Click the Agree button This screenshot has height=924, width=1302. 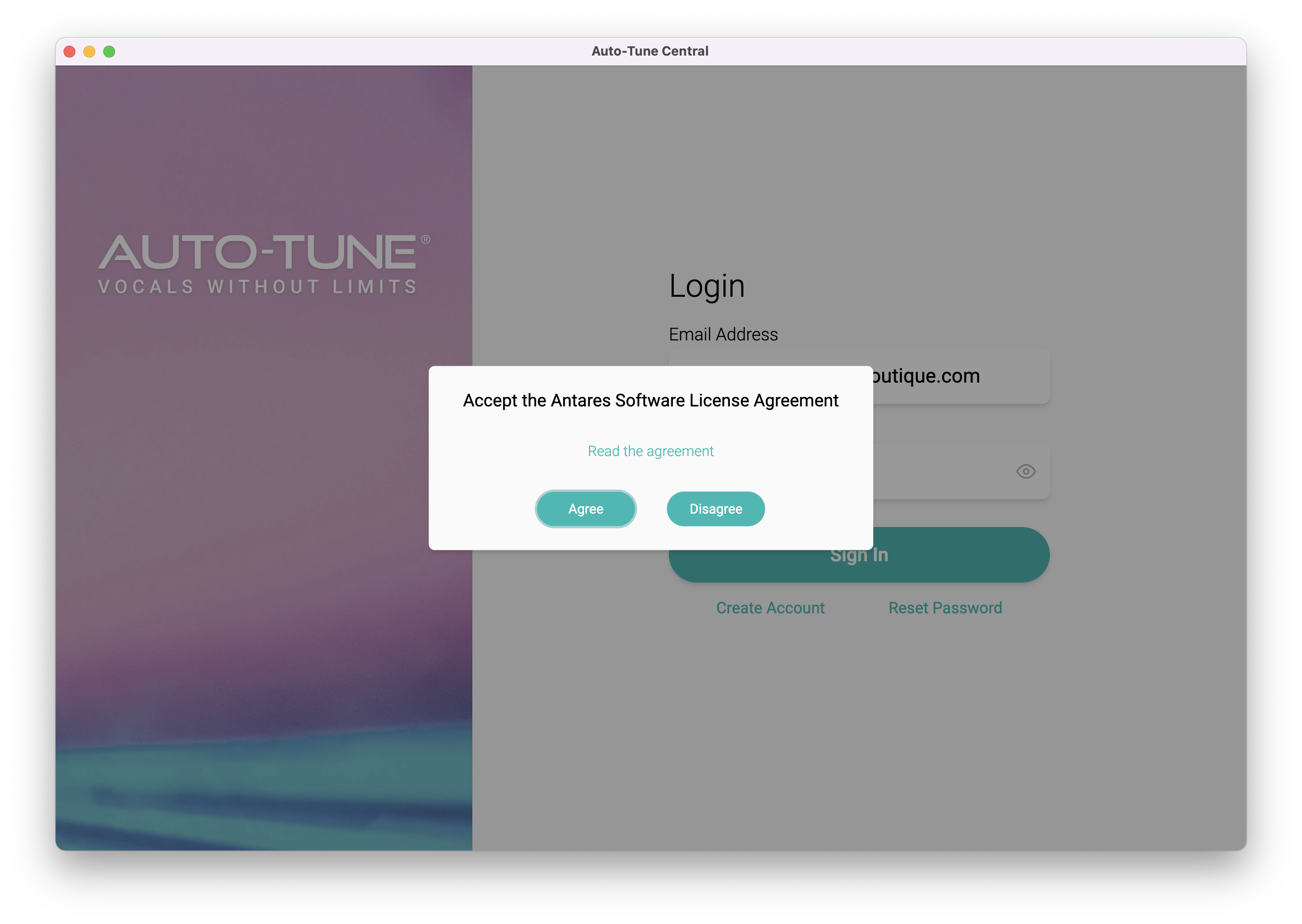586,509
